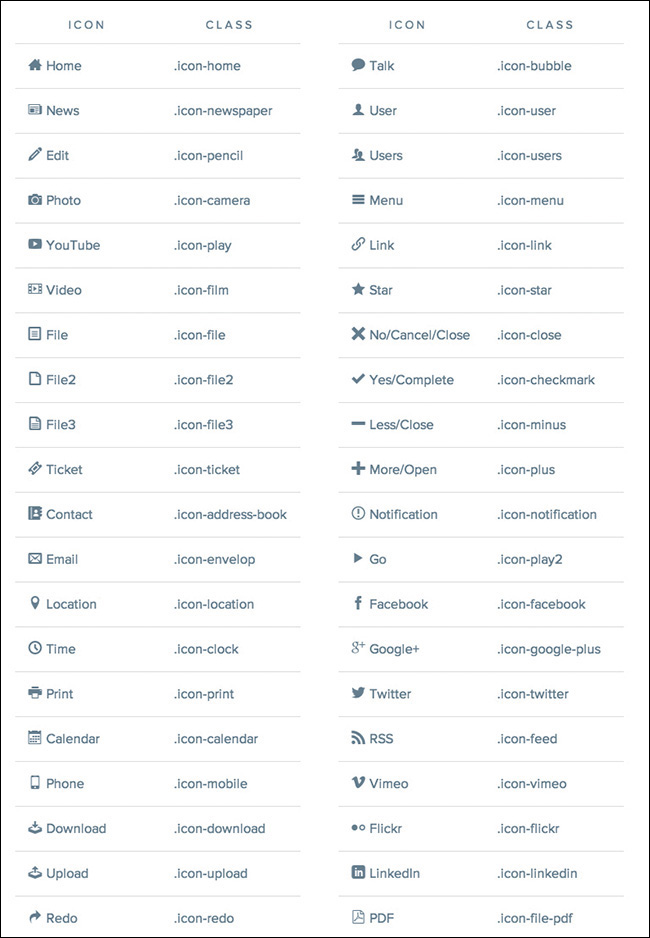Click the clock icon beside Time
The width and height of the screenshot is (650, 938).
click(35, 648)
